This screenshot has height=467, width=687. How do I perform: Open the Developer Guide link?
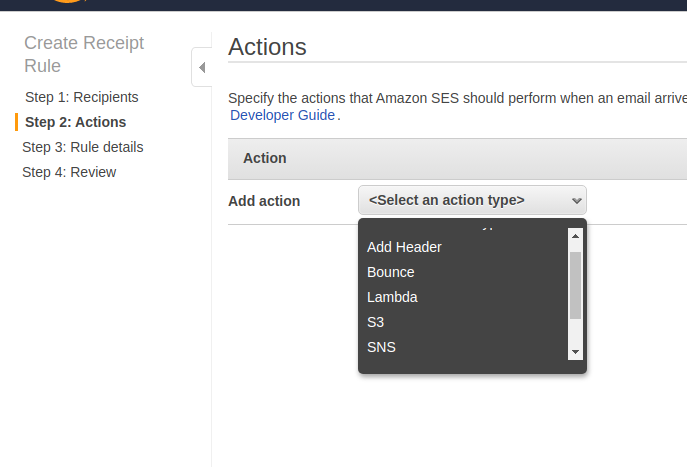pos(283,115)
